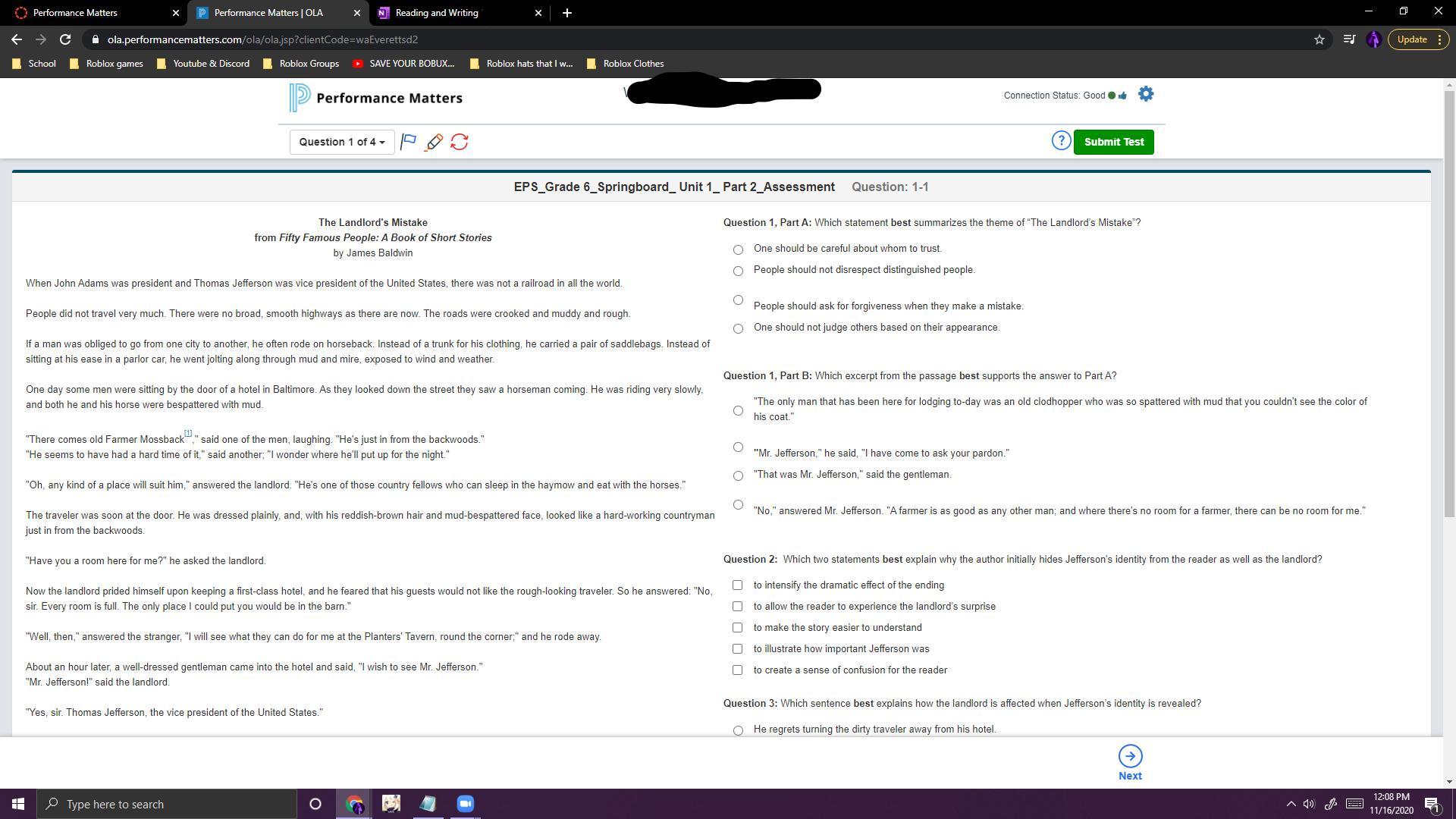Open the blue help question mark
Image resolution: width=1456 pixels, height=819 pixels.
point(1061,141)
